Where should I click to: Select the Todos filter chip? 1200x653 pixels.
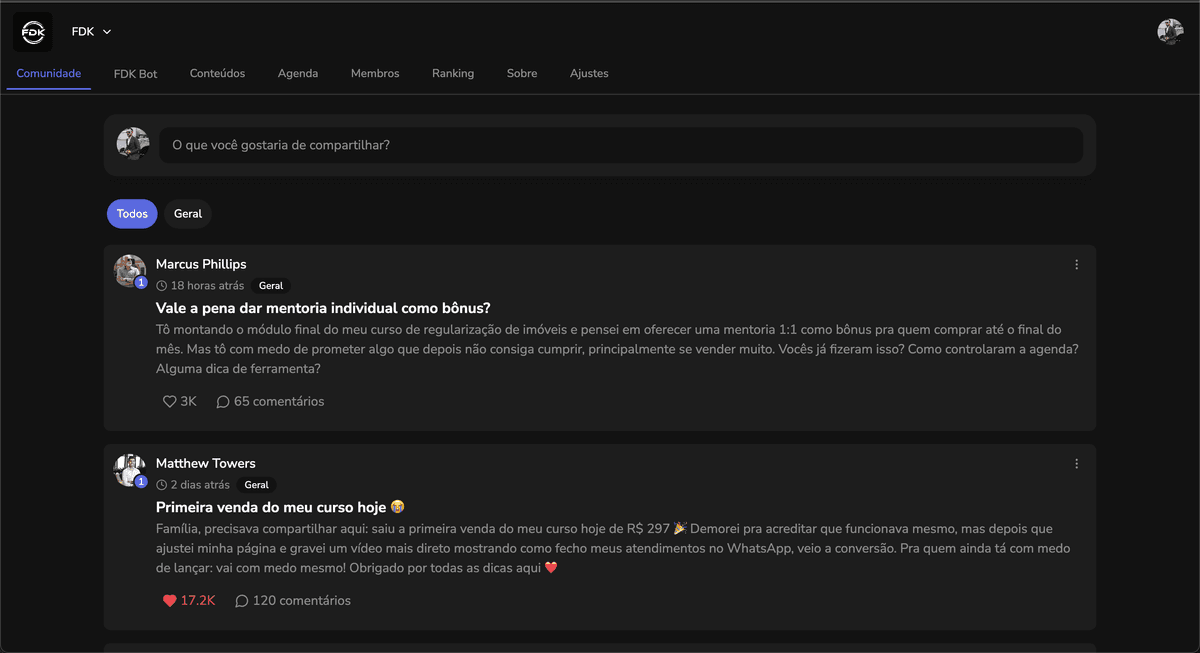tap(131, 213)
